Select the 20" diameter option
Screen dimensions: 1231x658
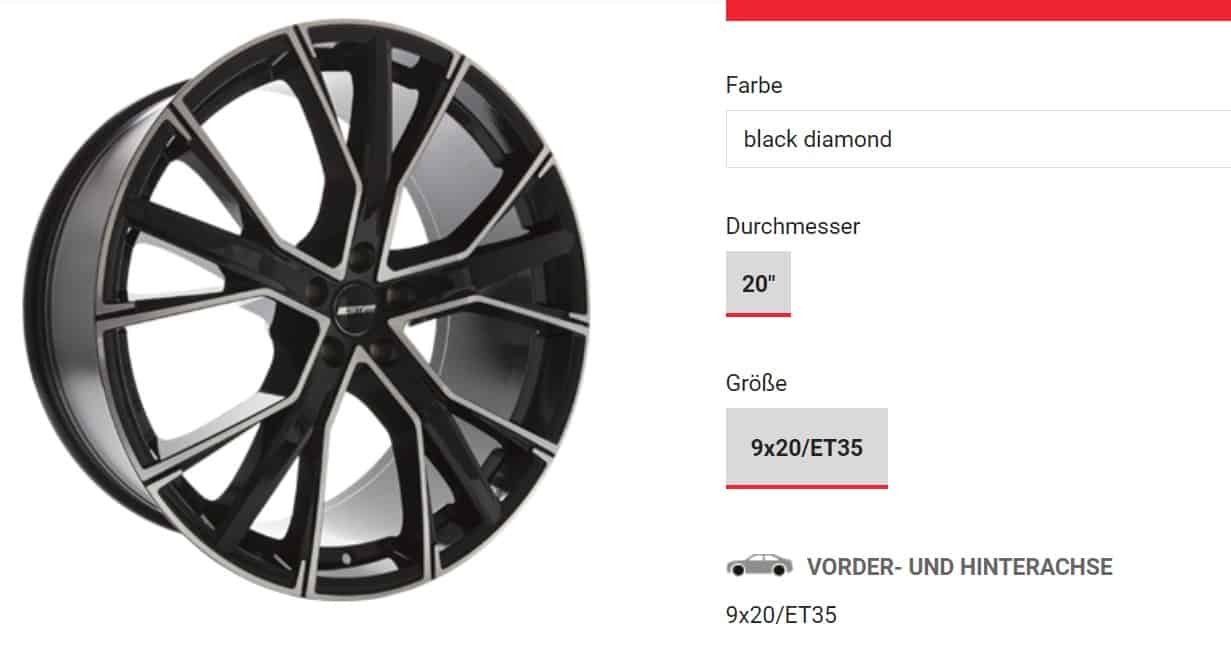(x=758, y=283)
